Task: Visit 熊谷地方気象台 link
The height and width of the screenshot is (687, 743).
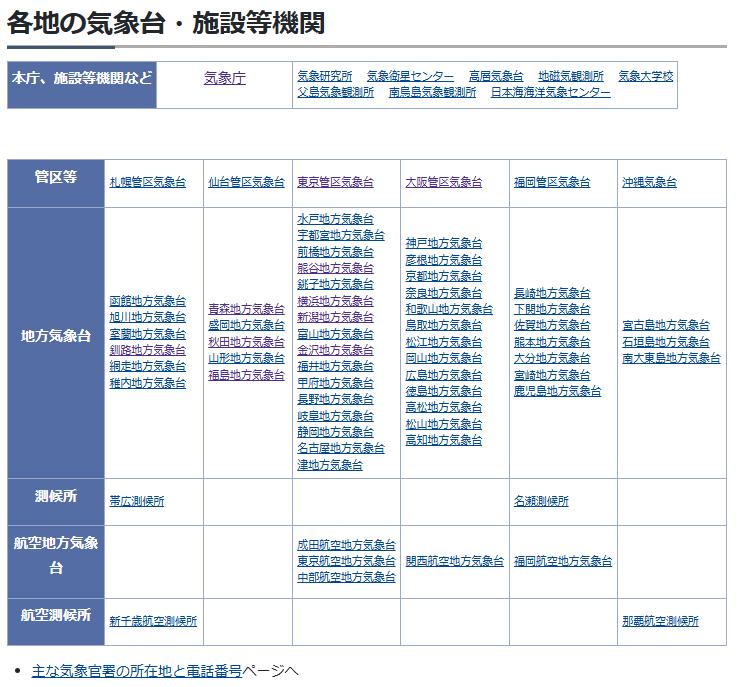Action: click(335, 268)
